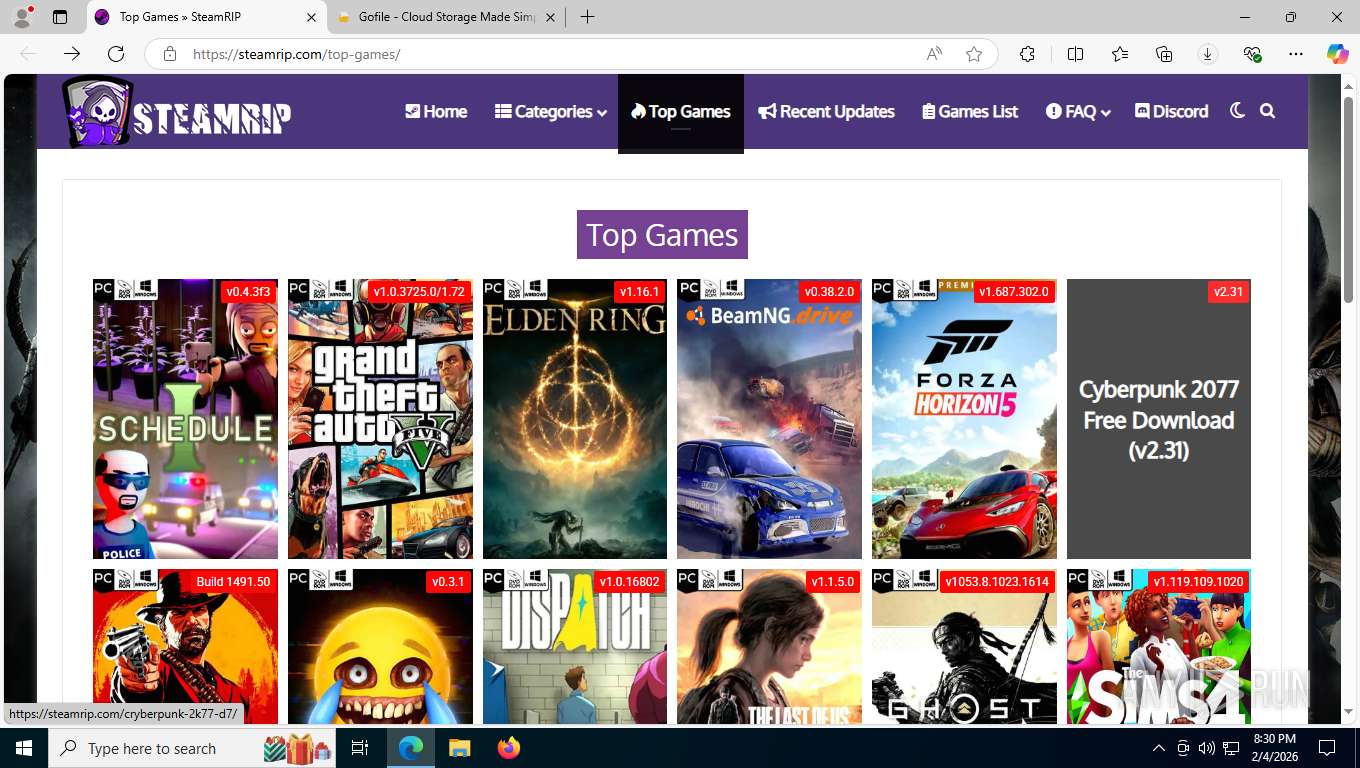Viewport: 1360px width, 768px height.
Task: Open the Copilot sidebar icon
Action: (1338, 54)
